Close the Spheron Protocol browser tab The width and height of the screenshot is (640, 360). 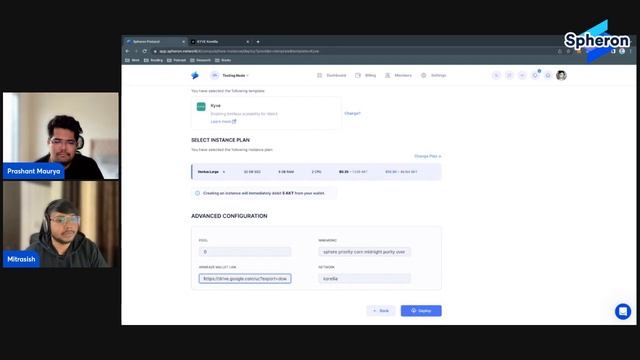(x=183, y=42)
